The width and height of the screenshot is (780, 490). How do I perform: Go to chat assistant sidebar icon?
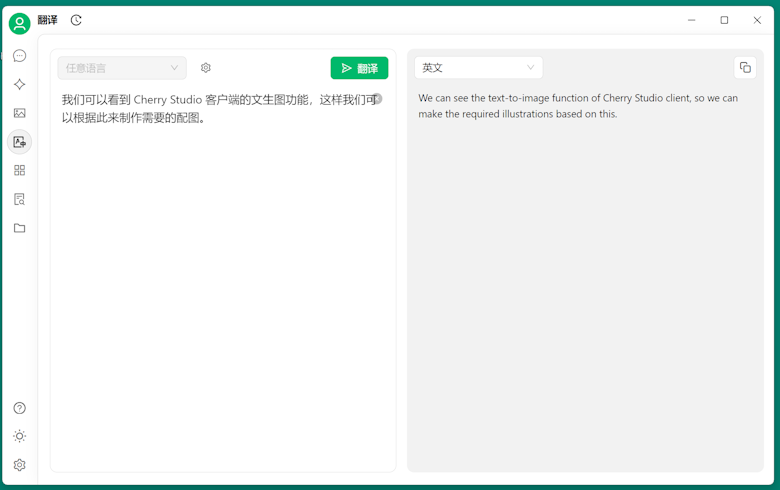[x=19, y=56]
